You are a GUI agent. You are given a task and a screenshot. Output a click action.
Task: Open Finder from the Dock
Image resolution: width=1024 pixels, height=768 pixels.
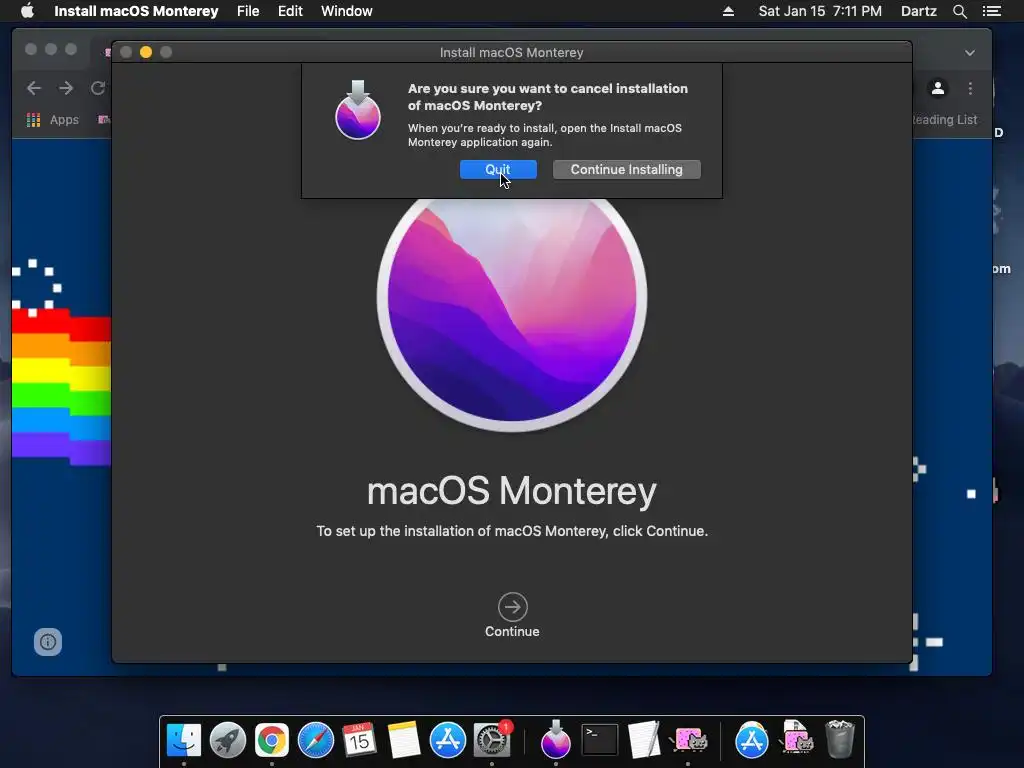click(184, 740)
